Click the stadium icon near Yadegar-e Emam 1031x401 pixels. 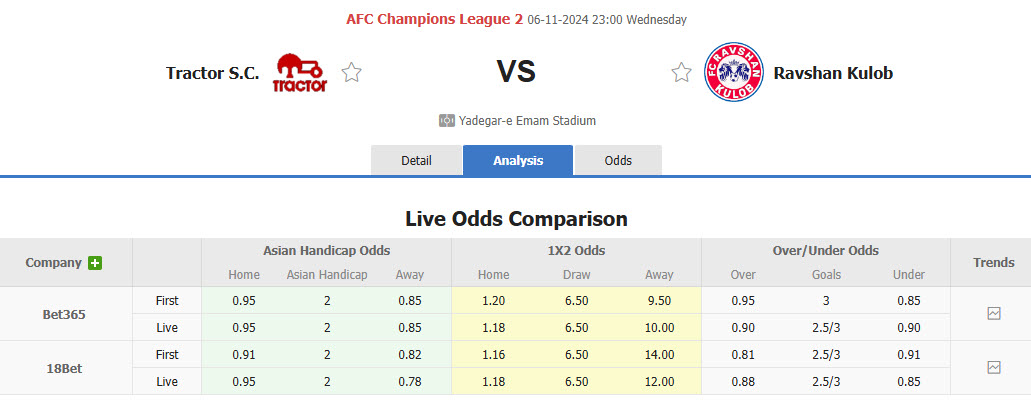click(x=447, y=121)
